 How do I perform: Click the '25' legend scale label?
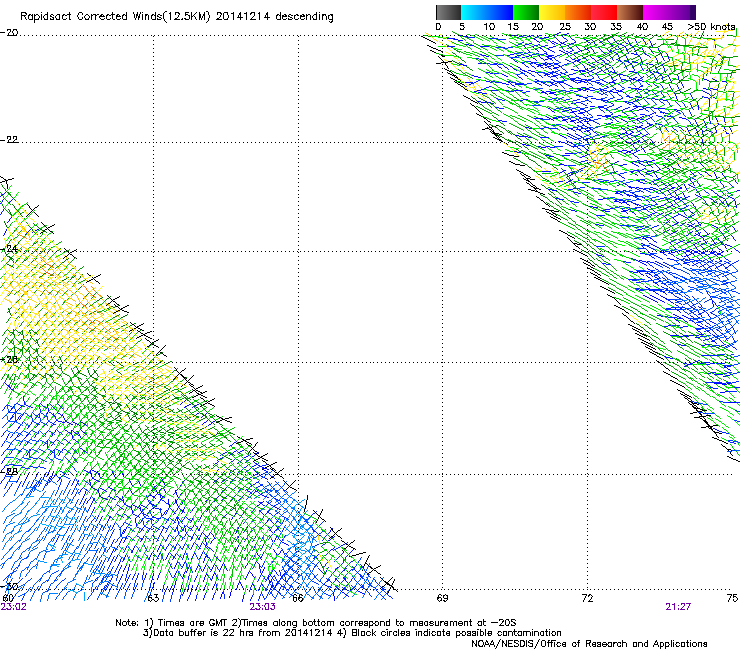[565, 27]
